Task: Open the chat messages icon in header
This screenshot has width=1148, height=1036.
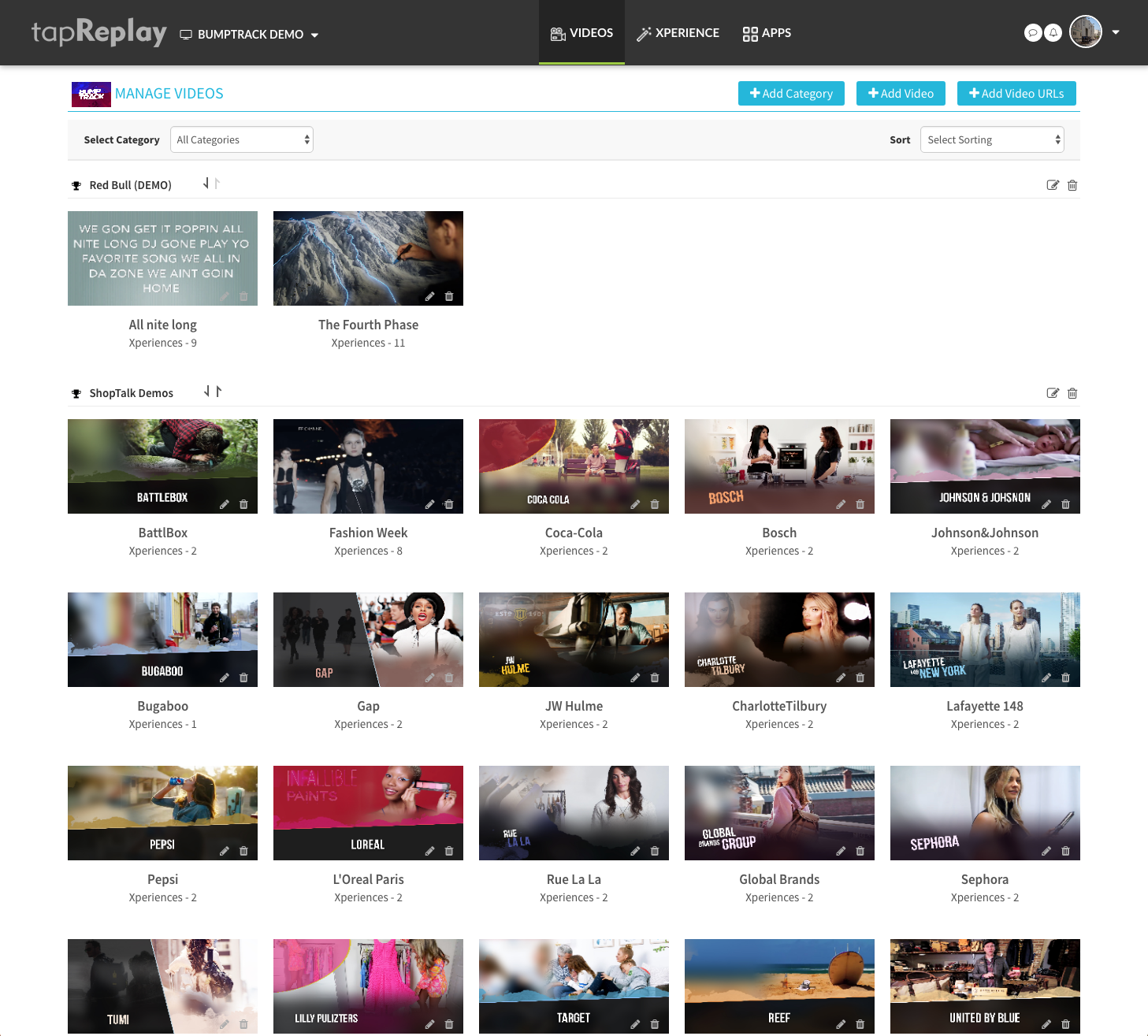Action: point(1033,33)
